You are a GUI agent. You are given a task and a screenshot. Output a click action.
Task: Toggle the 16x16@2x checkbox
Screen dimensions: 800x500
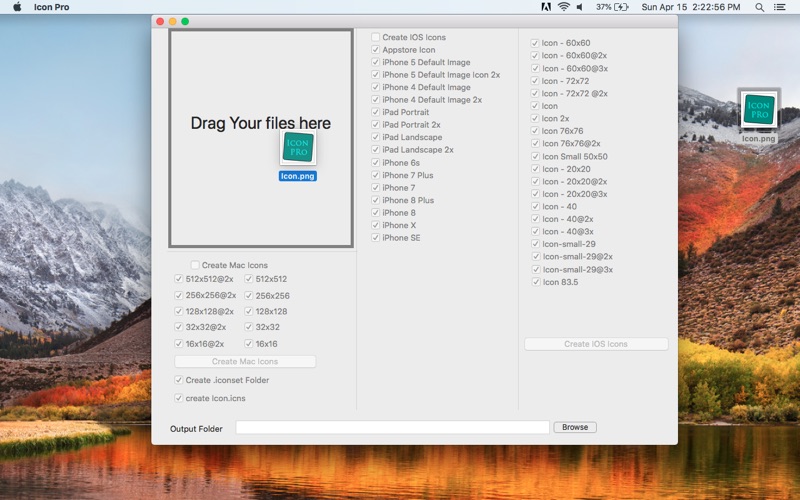click(179, 343)
